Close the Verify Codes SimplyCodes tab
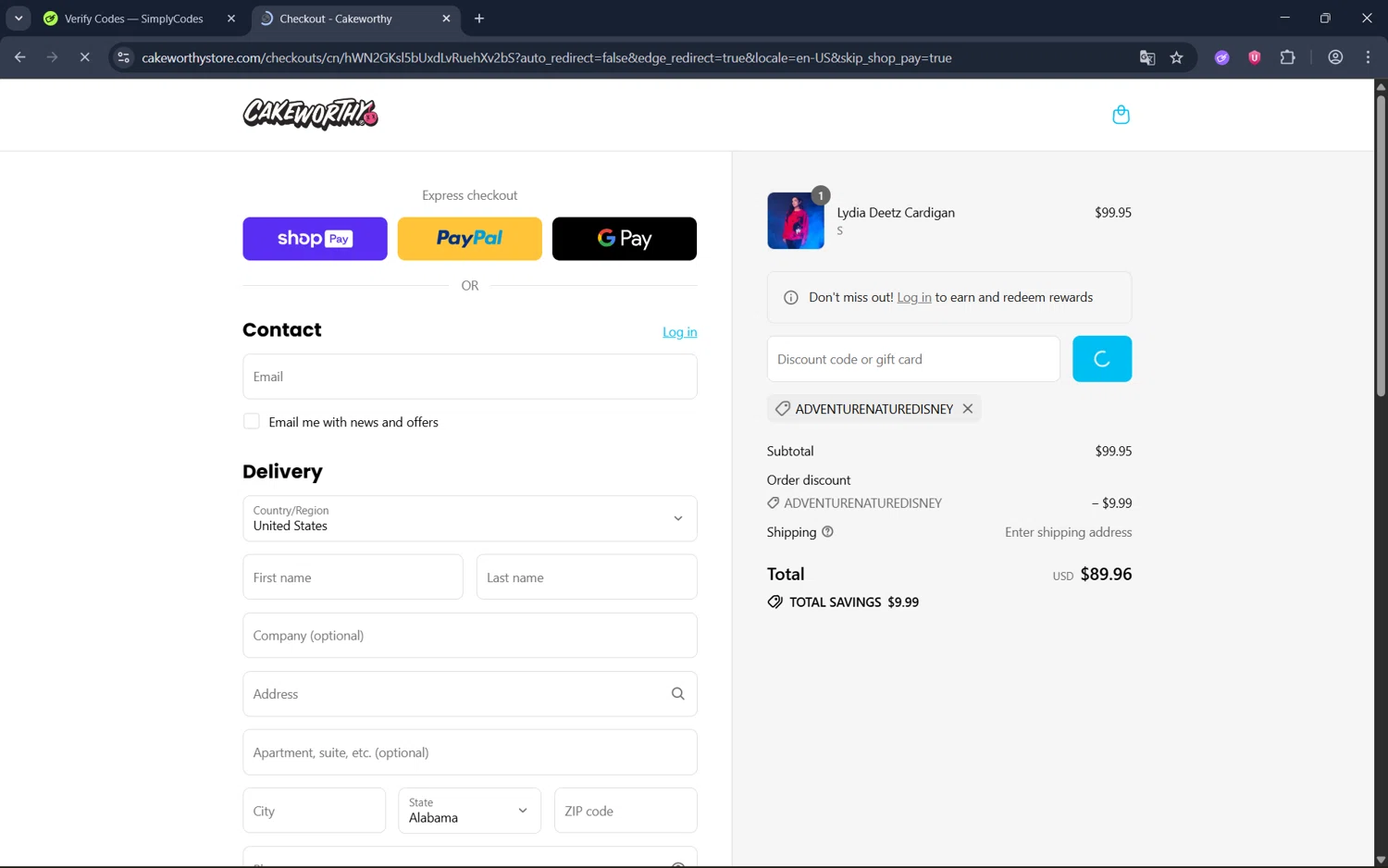The image size is (1388, 868). tap(231, 19)
